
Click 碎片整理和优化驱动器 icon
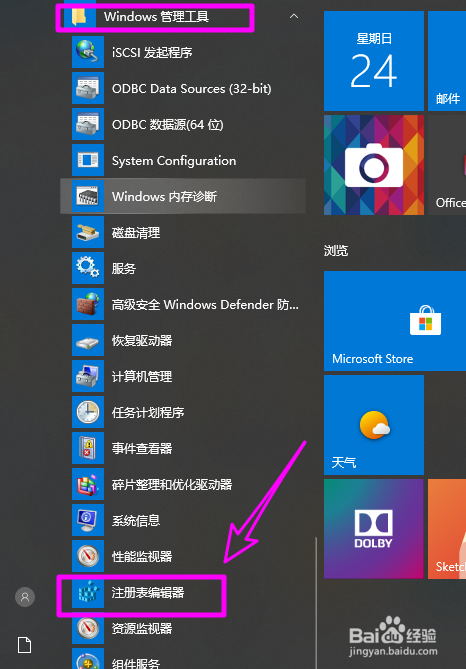(x=88, y=484)
